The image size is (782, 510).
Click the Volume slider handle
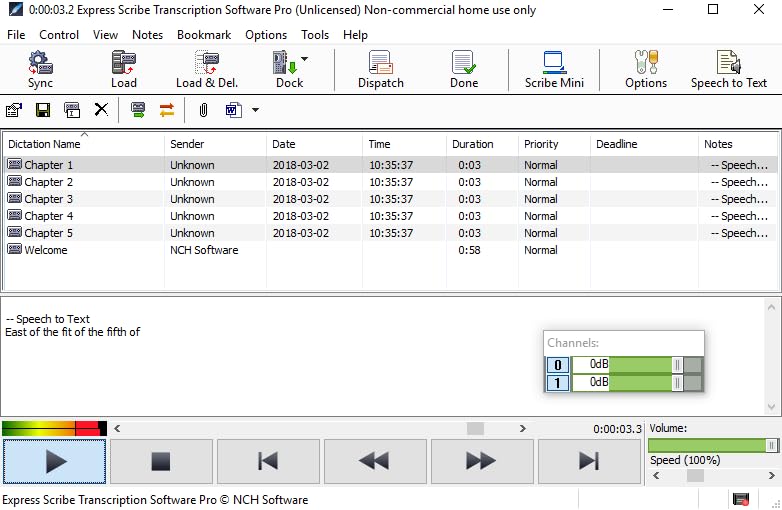point(771,445)
